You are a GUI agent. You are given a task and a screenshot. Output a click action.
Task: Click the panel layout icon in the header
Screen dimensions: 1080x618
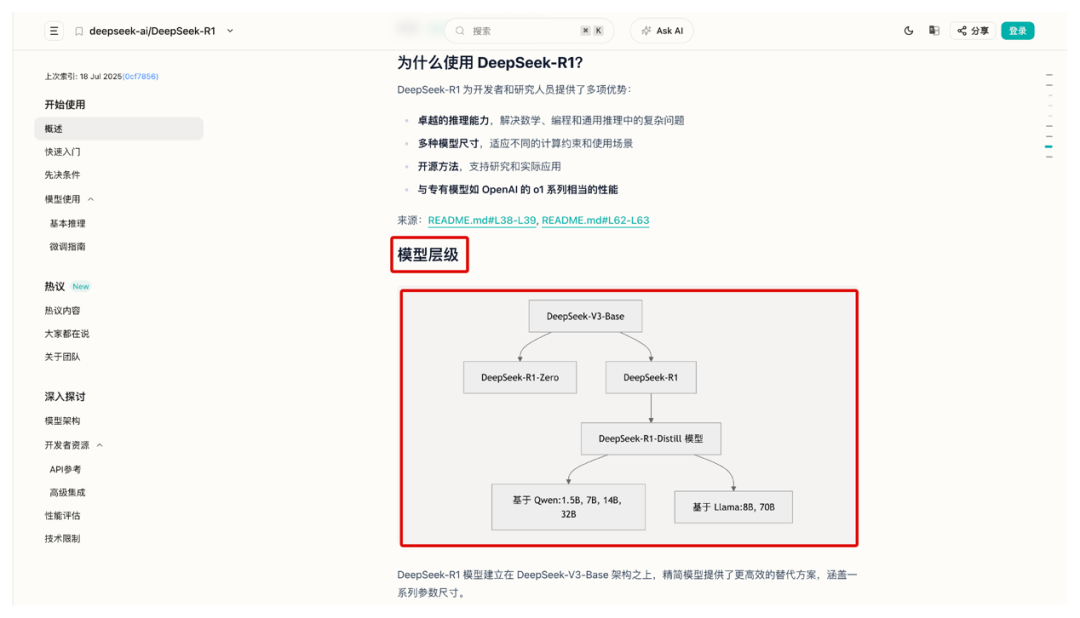[934, 31]
